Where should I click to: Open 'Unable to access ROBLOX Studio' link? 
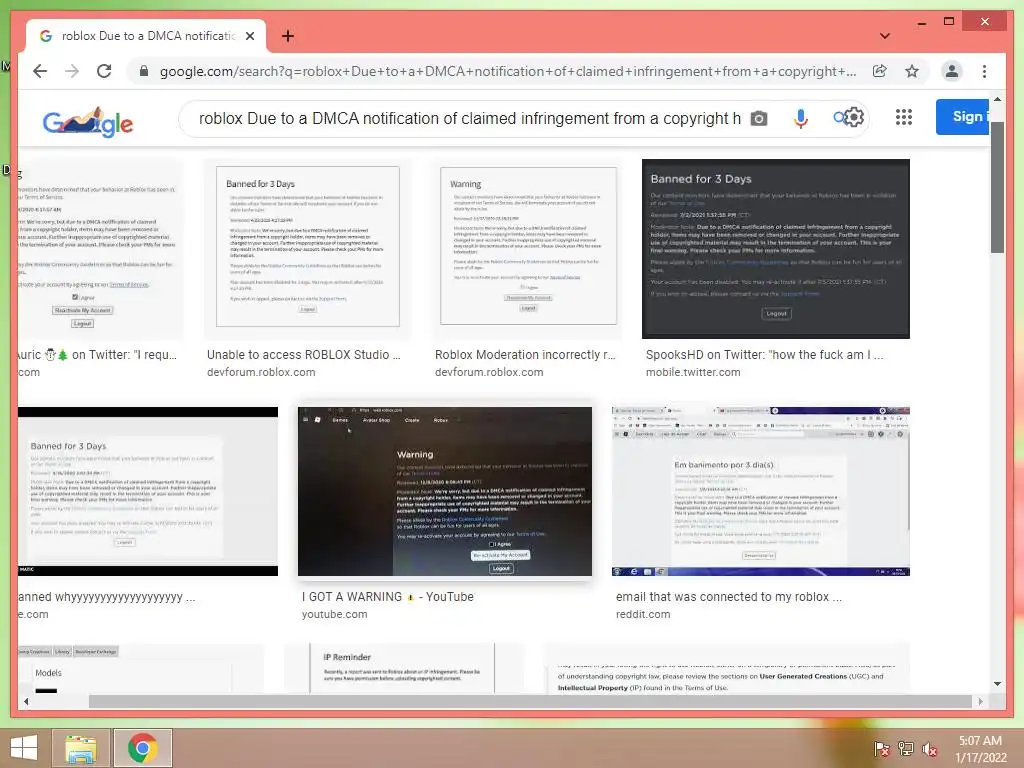(x=304, y=355)
